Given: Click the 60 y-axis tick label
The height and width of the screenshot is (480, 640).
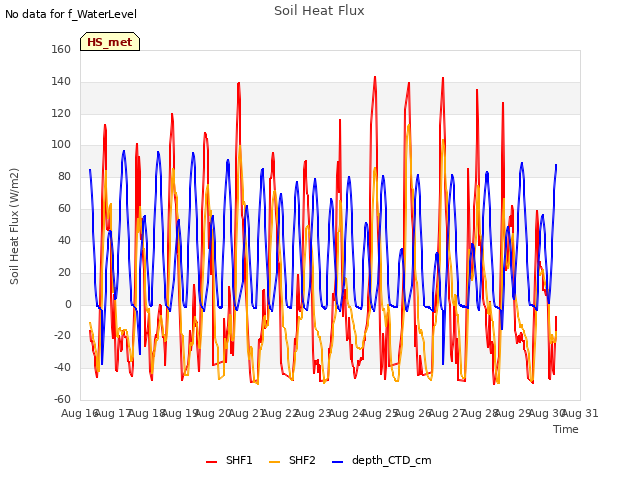Looking at the screenshot, I should tap(64, 208).
